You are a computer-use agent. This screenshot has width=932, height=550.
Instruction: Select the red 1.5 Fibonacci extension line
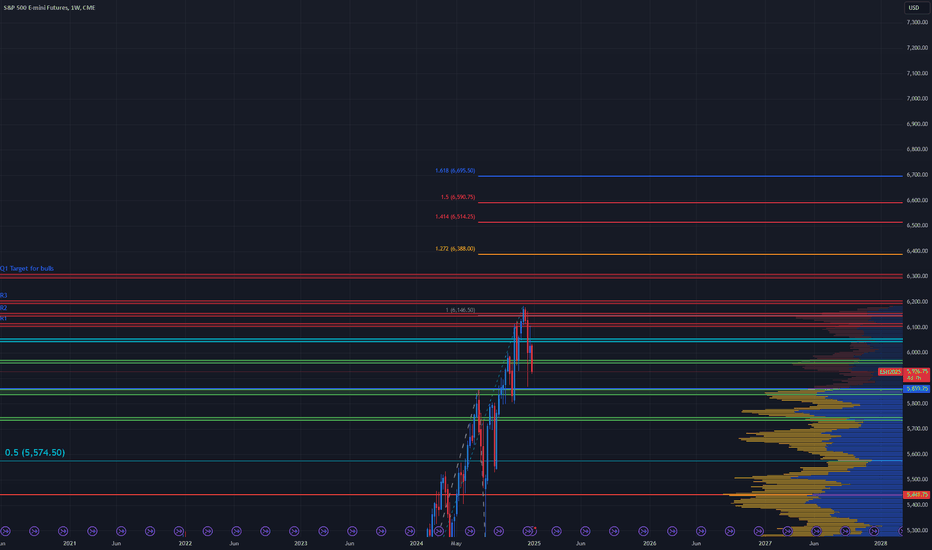point(689,203)
